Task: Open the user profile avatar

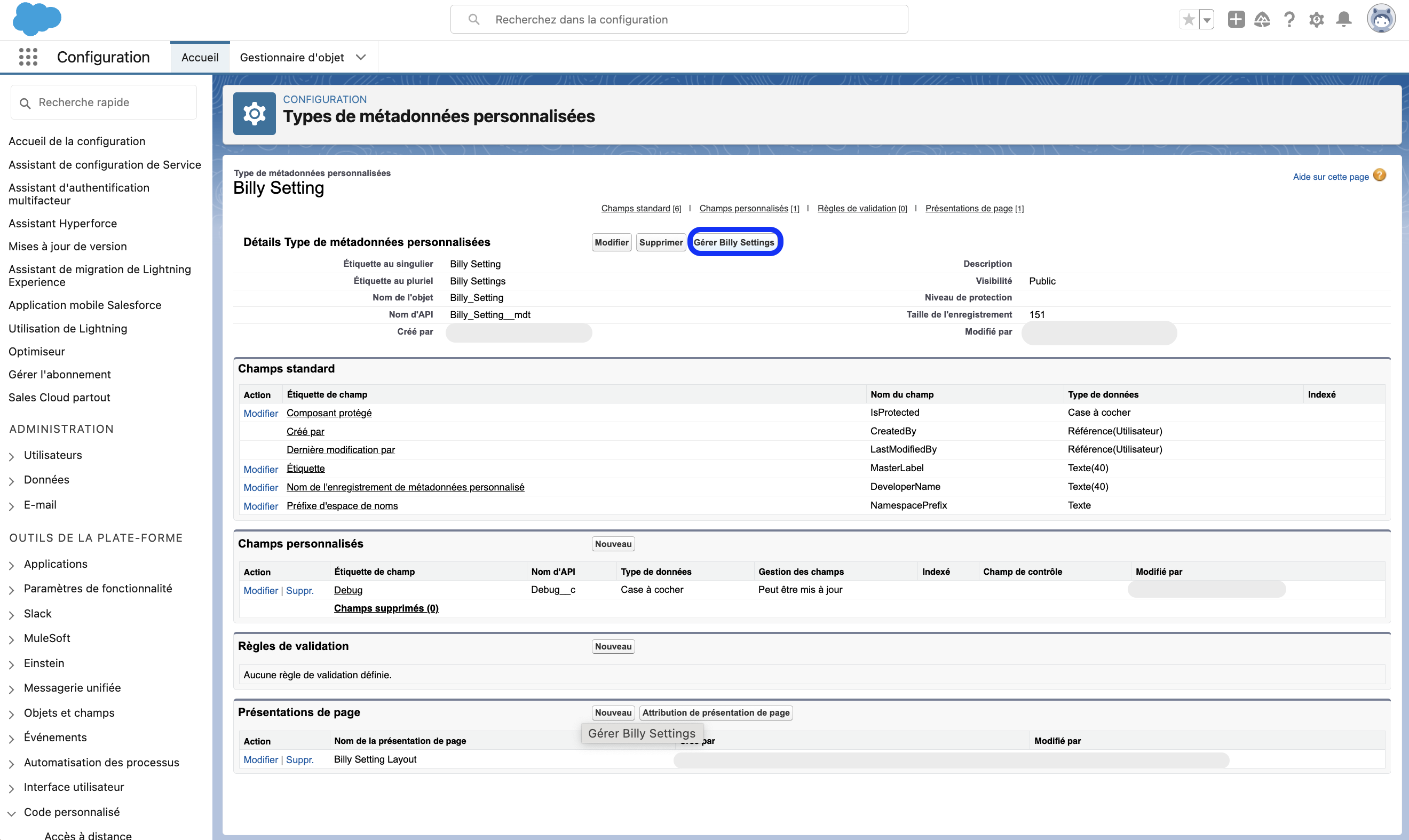Action: click(1382, 19)
